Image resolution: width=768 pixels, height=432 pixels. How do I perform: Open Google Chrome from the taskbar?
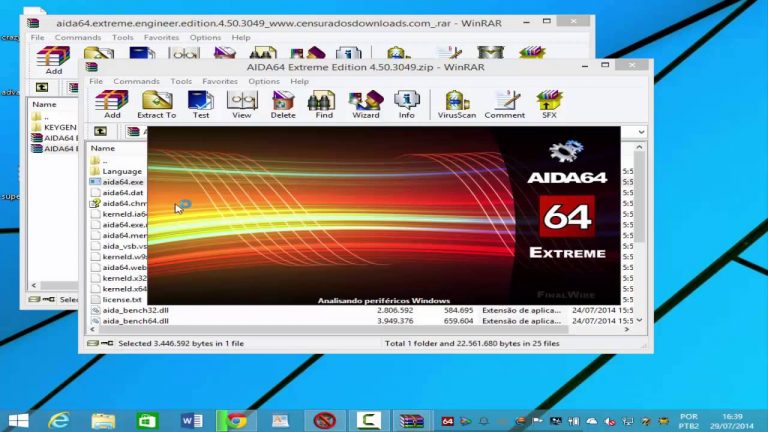237,420
